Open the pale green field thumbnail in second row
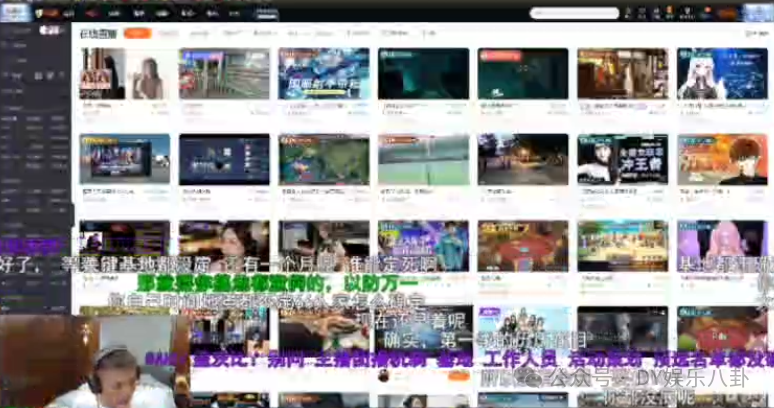The image size is (774, 408). (x=424, y=159)
